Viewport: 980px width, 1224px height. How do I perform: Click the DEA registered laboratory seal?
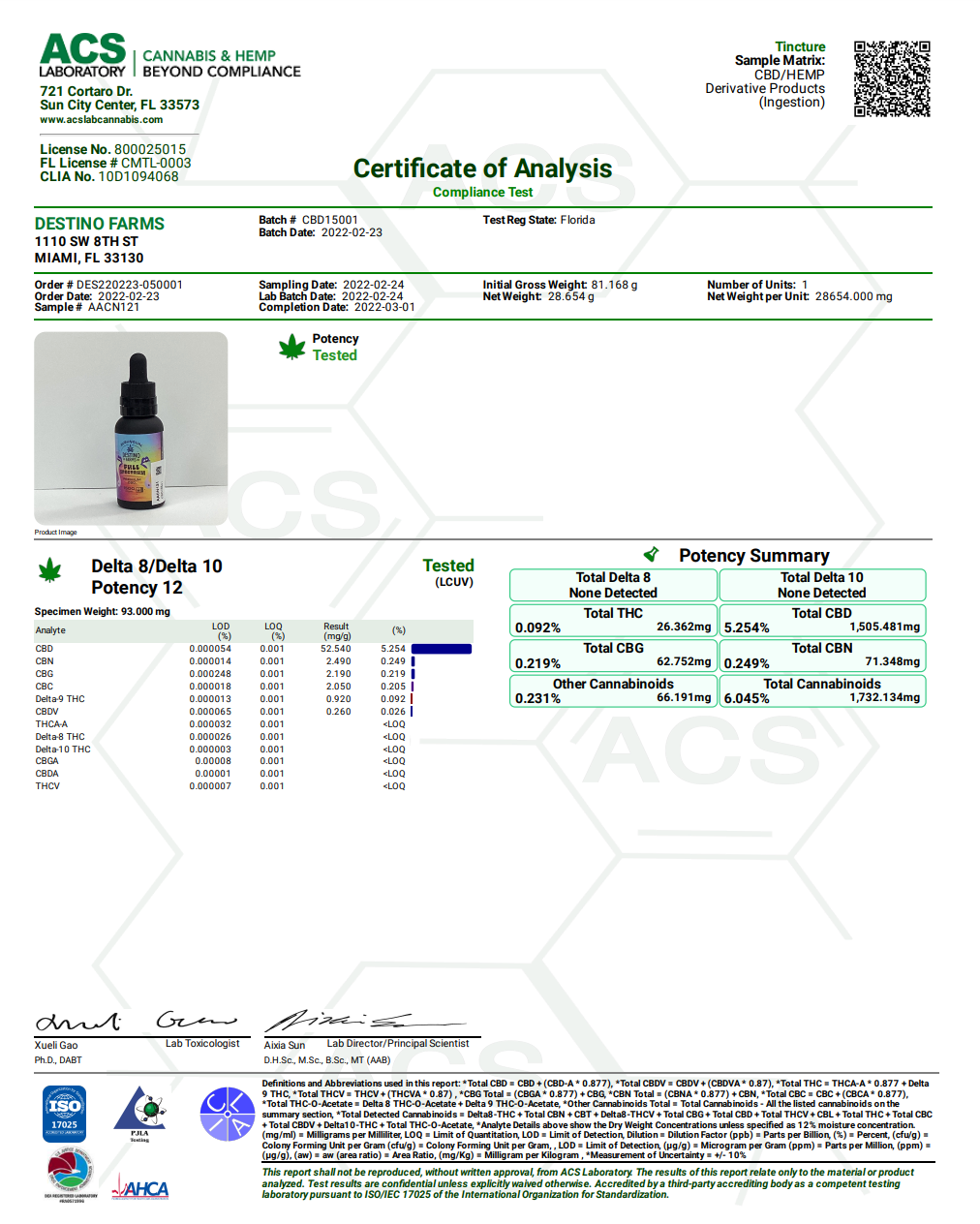69,1174
